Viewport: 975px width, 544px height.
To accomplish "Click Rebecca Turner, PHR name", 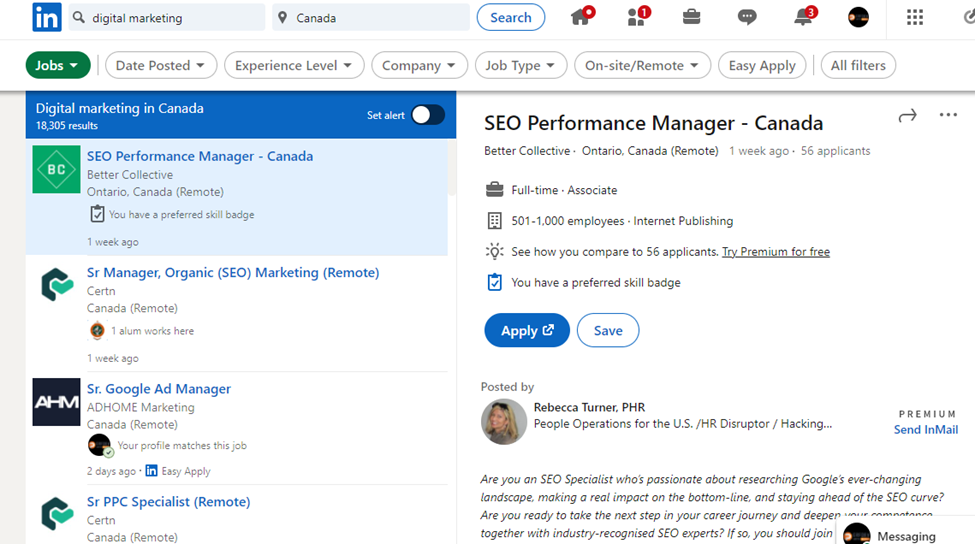I will (589, 407).
